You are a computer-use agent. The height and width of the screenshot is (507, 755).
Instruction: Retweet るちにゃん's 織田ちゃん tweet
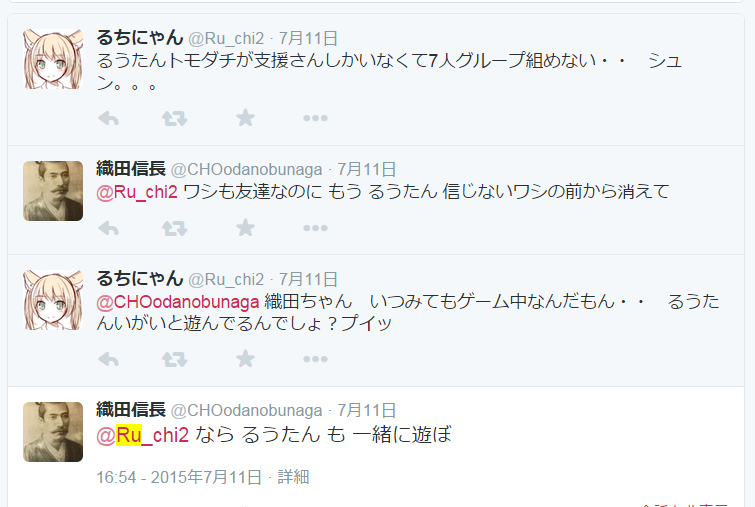(x=174, y=359)
